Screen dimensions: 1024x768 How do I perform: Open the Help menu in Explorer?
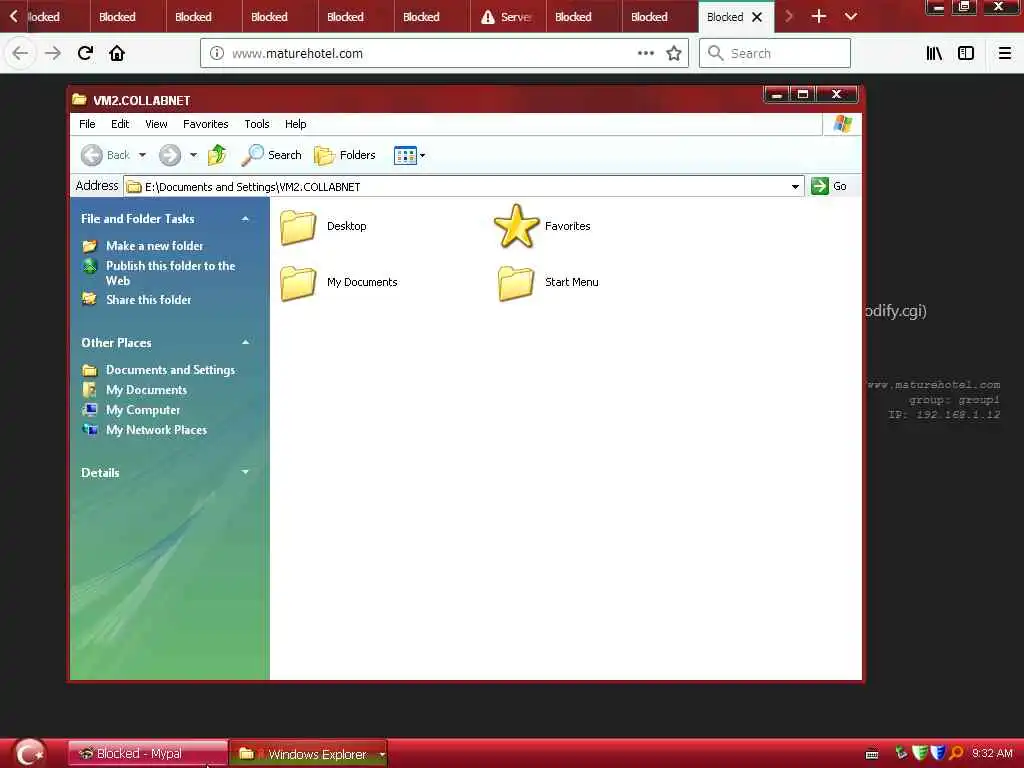coord(295,124)
